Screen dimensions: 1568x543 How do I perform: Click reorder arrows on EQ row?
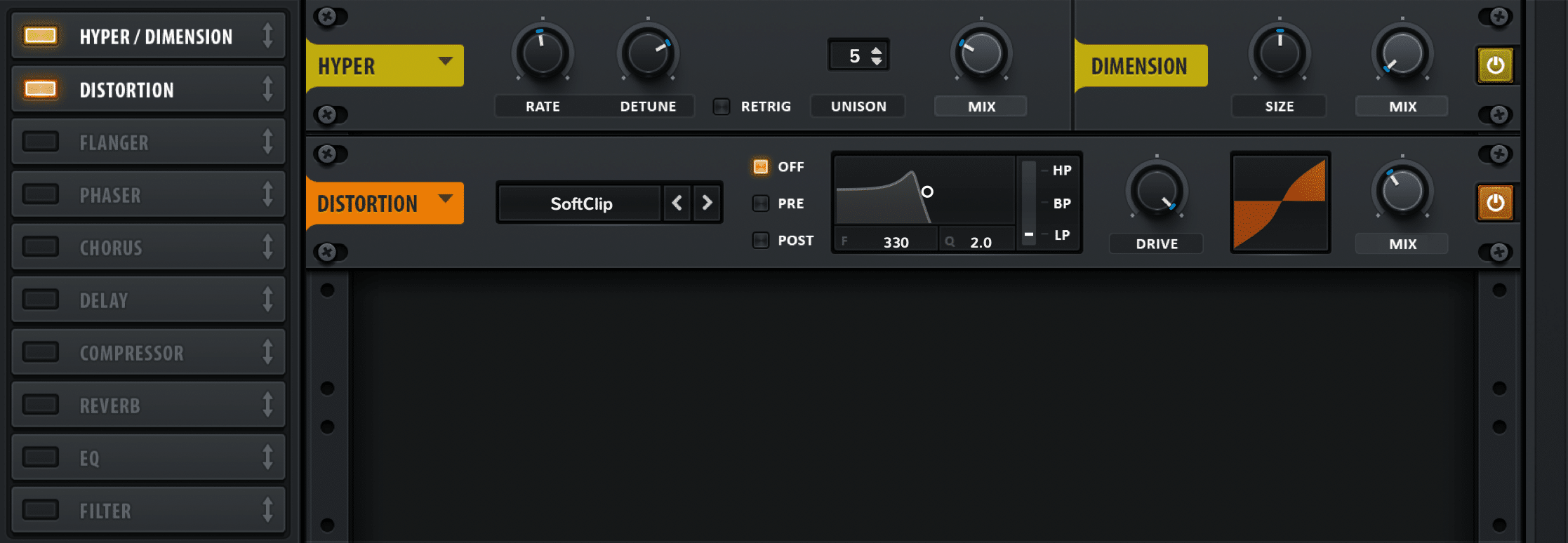click(267, 457)
